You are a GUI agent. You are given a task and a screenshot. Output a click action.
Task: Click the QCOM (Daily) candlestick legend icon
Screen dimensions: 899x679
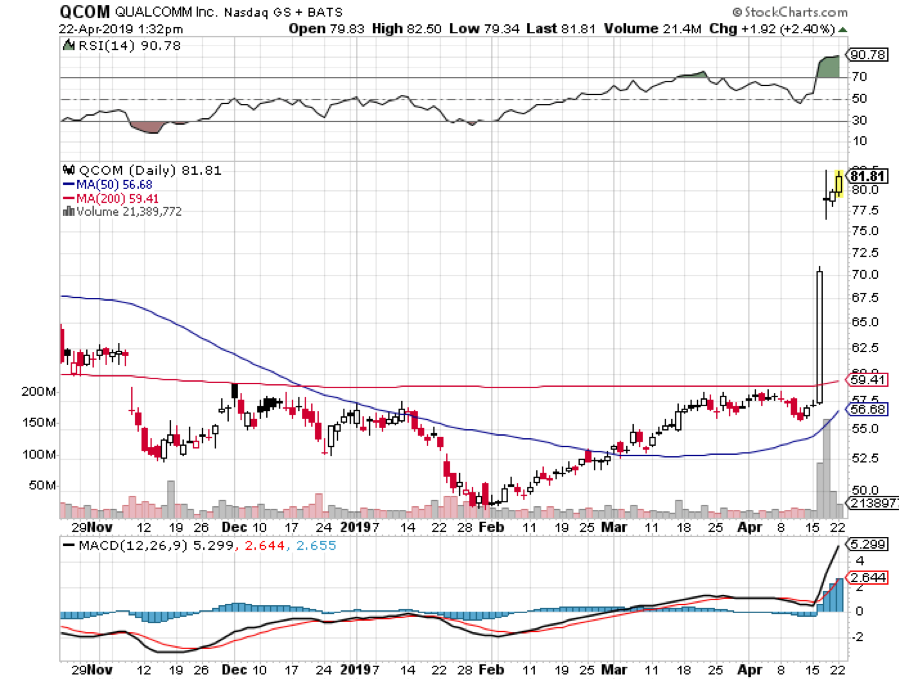(68, 171)
